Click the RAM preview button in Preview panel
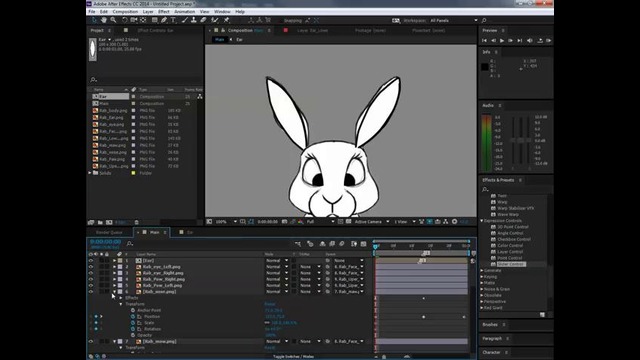This screenshot has width=640, height=360. click(x=549, y=40)
